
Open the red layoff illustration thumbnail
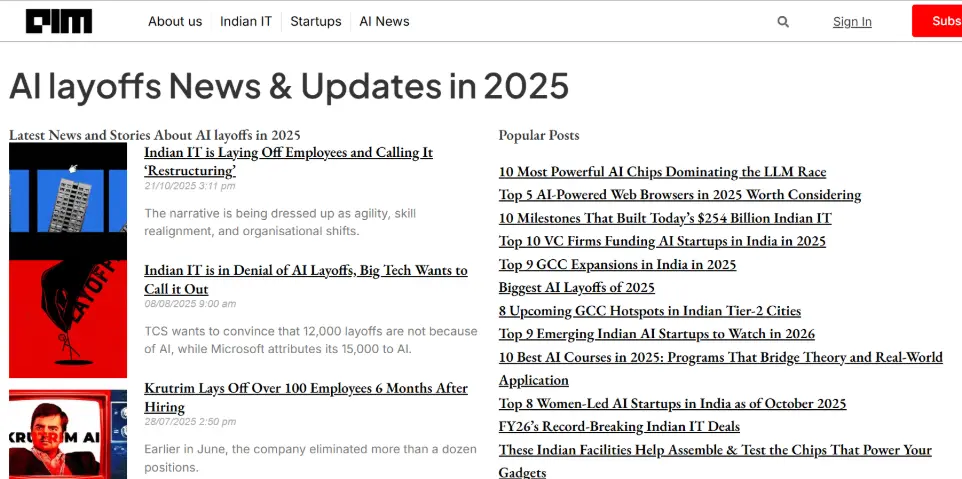click(68, 319)
